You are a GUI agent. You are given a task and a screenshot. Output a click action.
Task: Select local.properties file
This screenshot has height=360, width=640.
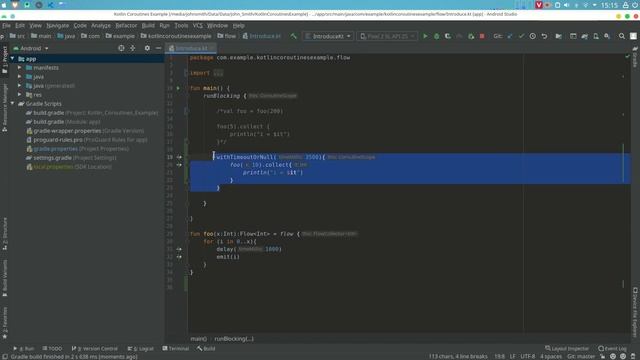[x=69, y=167]
